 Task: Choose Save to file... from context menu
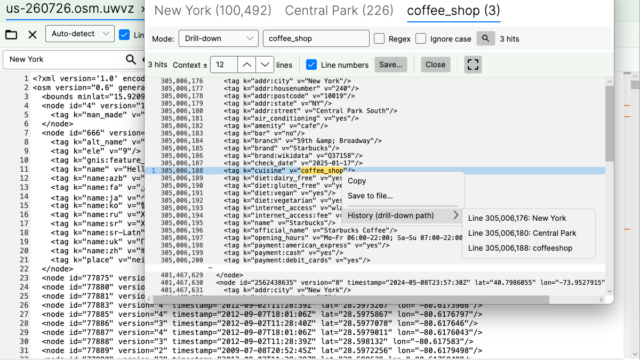370,196
